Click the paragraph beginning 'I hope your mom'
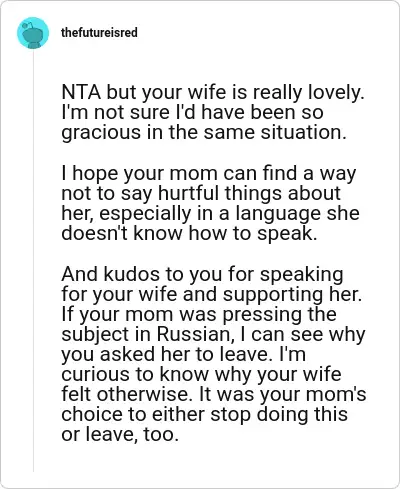400x489 pixels. coord(210,203)
